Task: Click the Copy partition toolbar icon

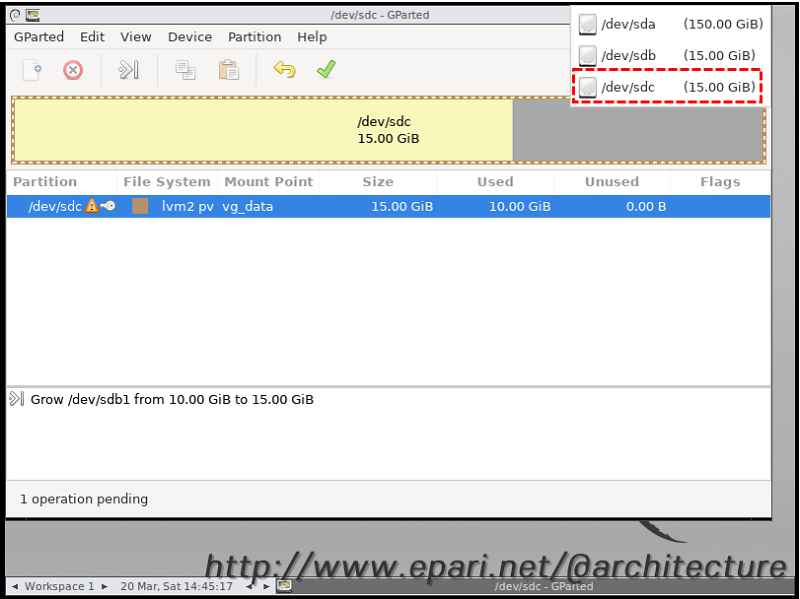Action: click(x=185, y=70)
